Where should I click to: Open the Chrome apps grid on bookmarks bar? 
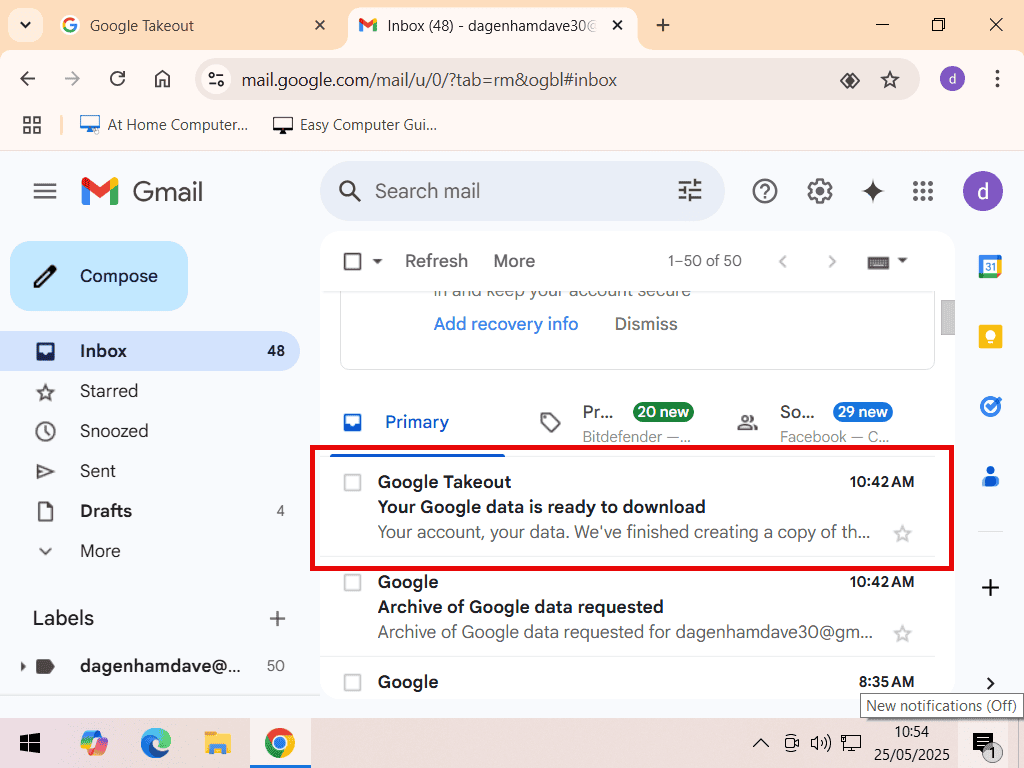[31, 125]
